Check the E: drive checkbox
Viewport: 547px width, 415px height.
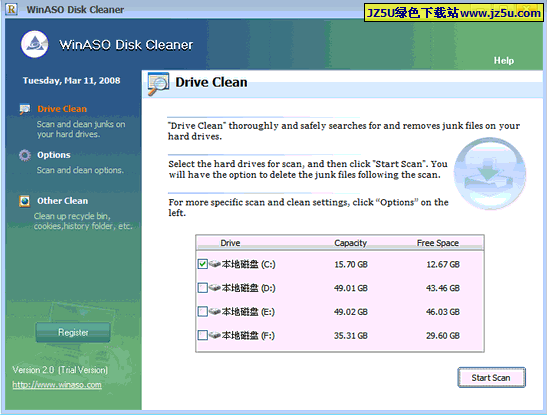pos(202,311)
